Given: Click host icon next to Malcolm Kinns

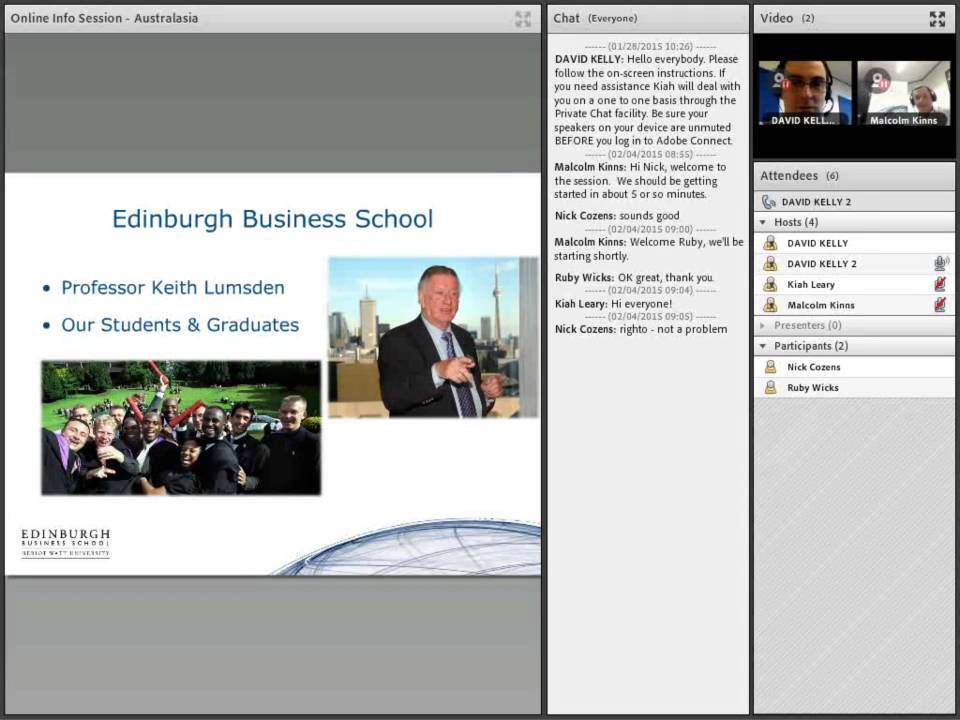Looking at the screenshot, I should [770, 305].
